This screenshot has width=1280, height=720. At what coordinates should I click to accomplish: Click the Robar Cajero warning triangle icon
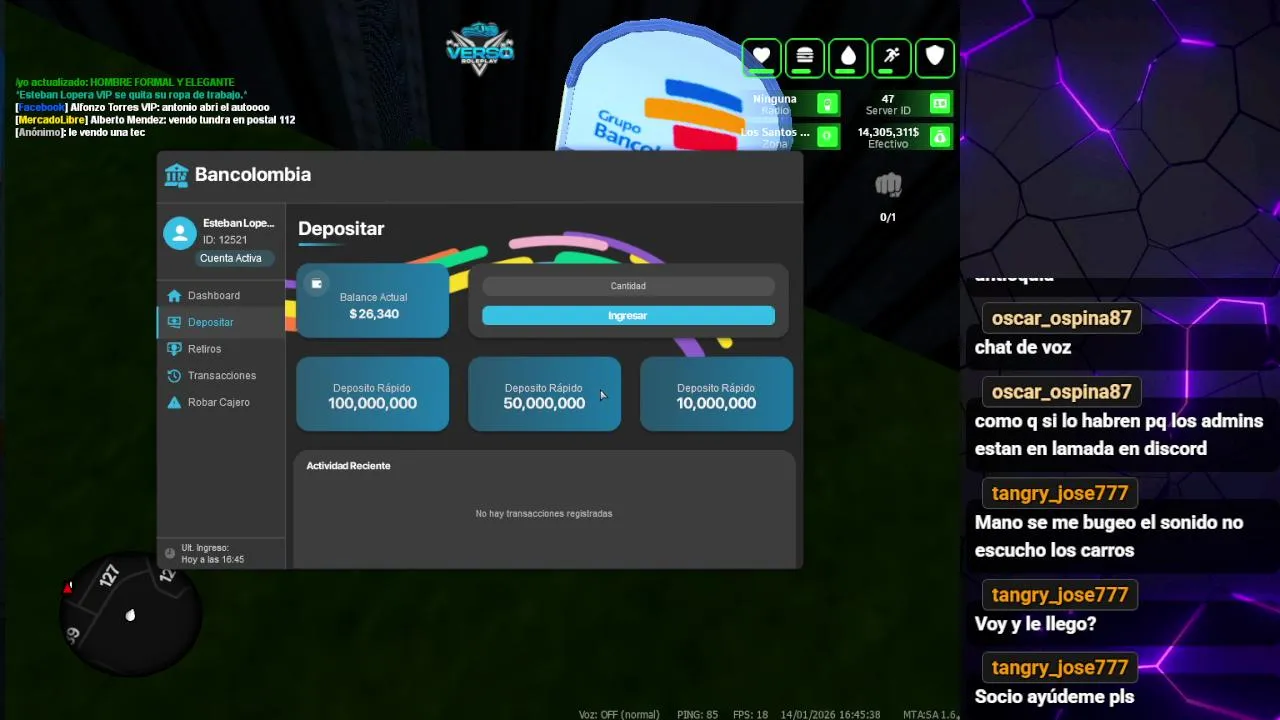tap(174, 402)
